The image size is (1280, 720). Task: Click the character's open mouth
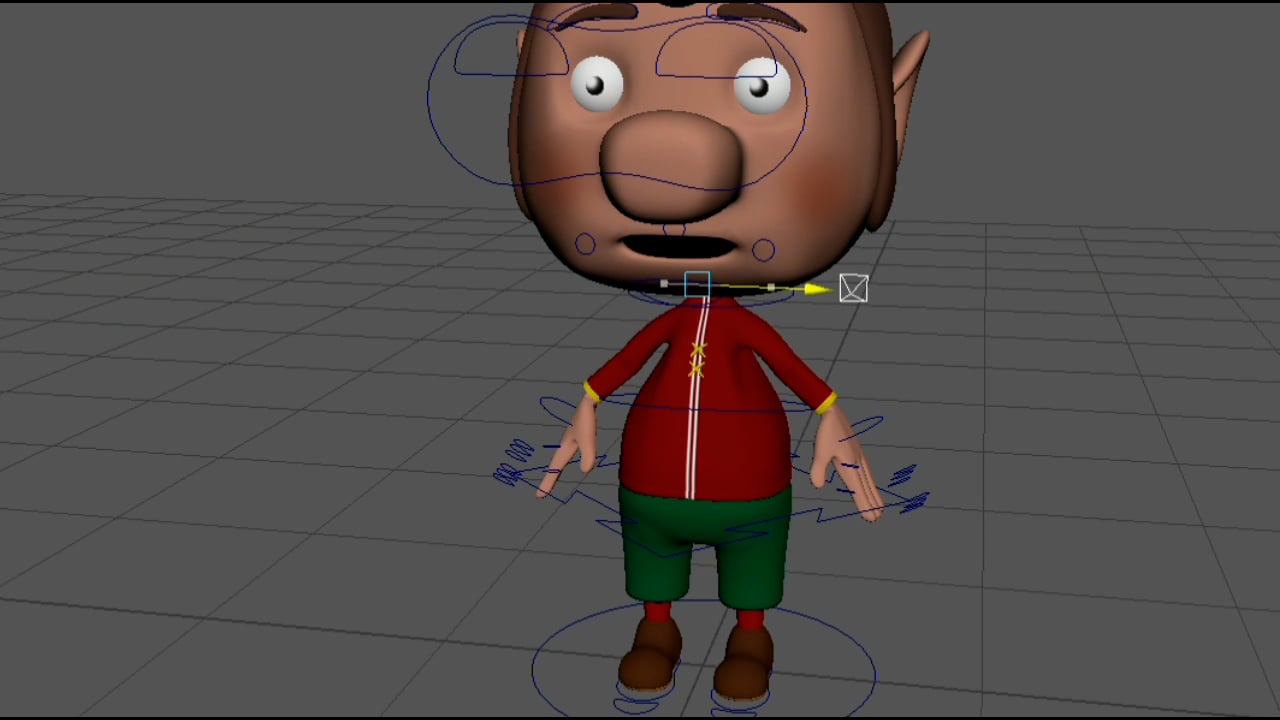coord(680,247)
